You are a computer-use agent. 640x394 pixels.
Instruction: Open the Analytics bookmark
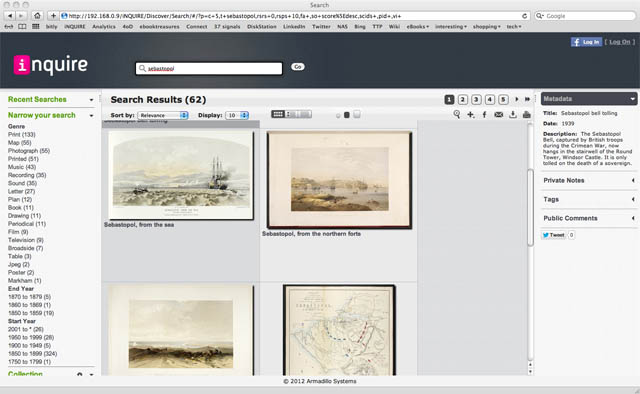point(104,27)
